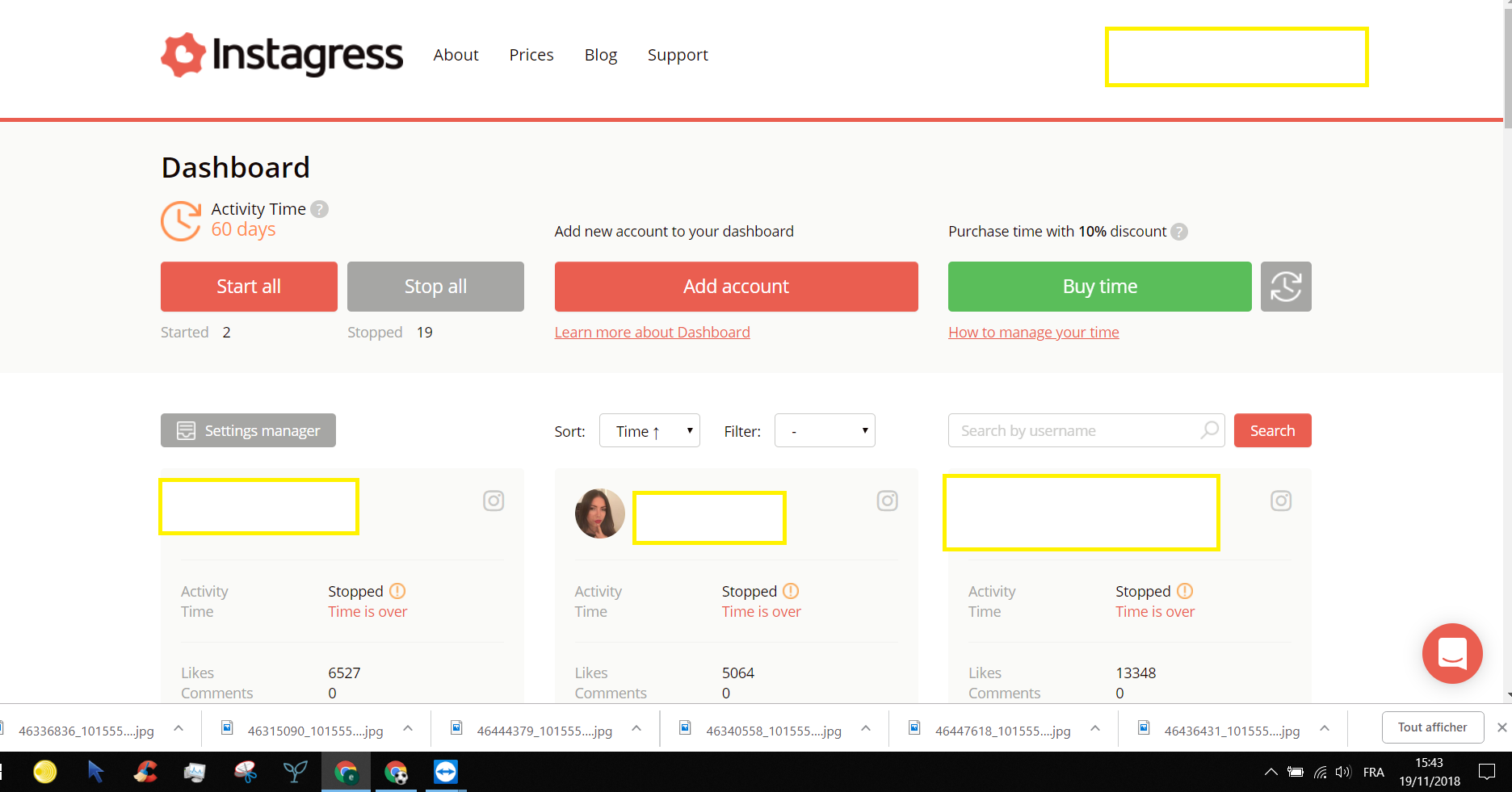The height and width of the screenshot is (792, 1512).
Task: Click the profile photo on the 5064 likes card
Action: (x=600, y=513)
